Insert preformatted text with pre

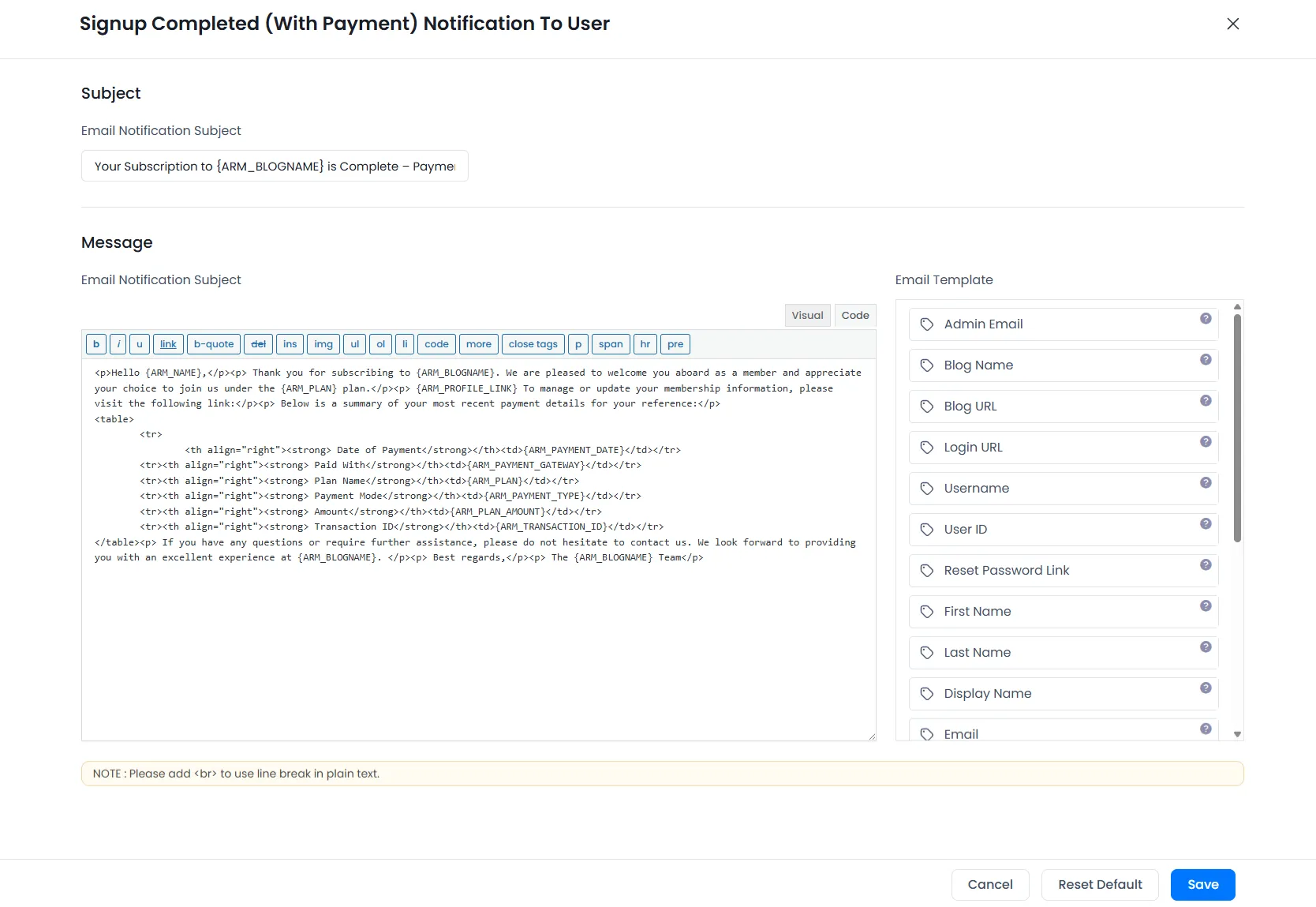pos(675,343)
